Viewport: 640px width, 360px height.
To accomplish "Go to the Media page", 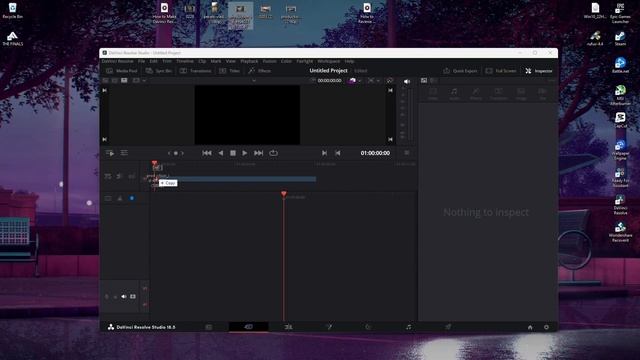I will coord(209,327).
